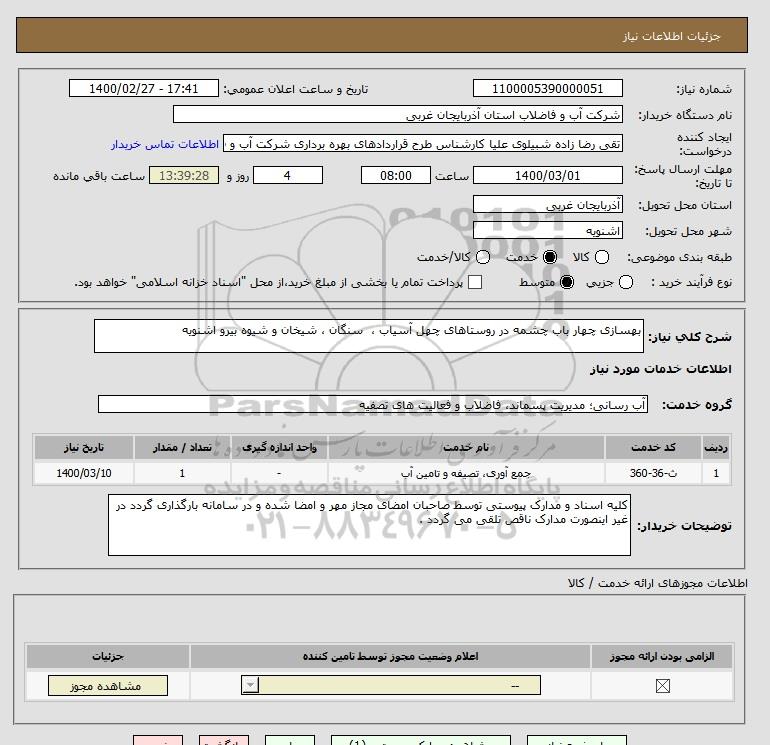Screen dimensions: 770x745
Task: Click the طبقه بندی موضوعی label
Action: pos(680,257)
